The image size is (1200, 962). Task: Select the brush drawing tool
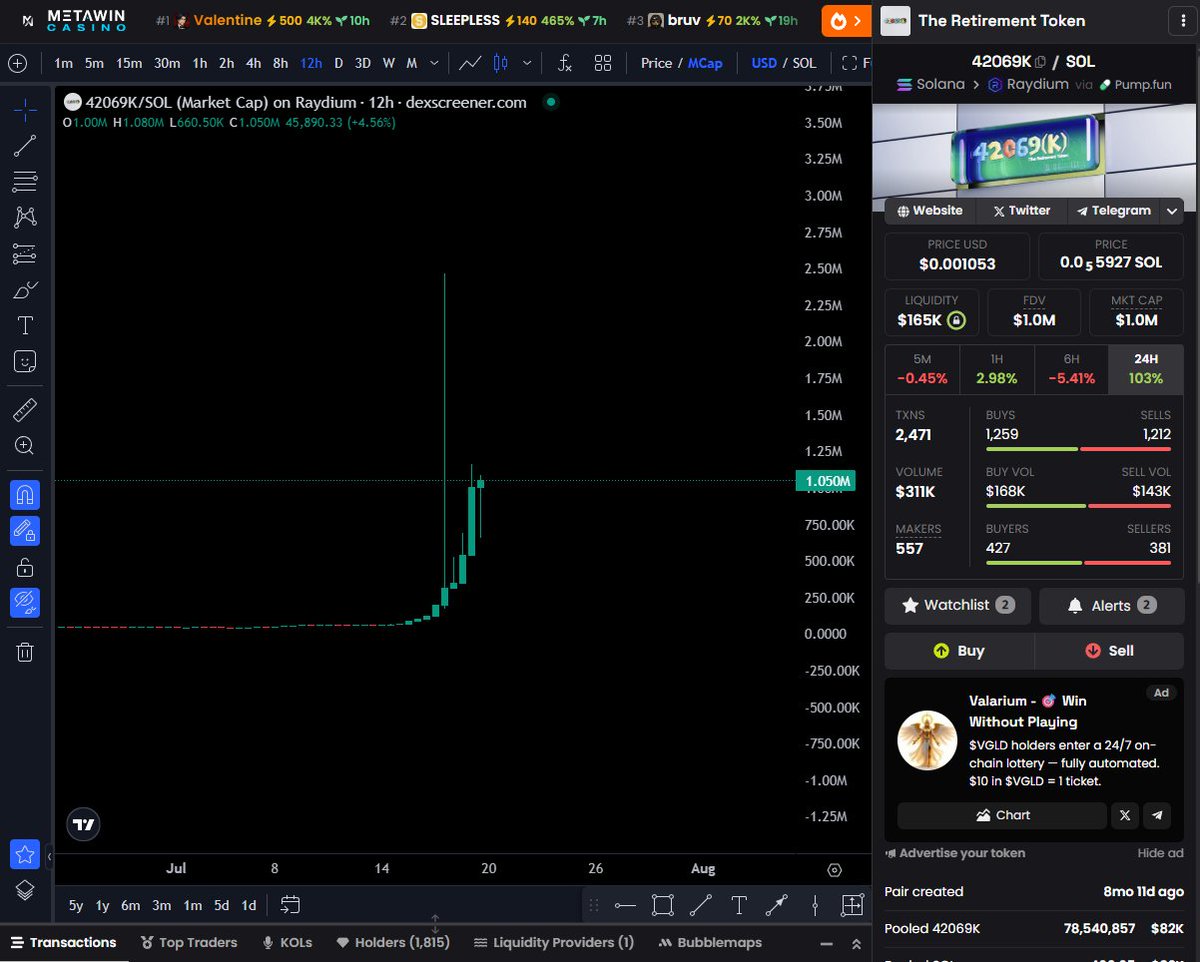coord(25,290)
